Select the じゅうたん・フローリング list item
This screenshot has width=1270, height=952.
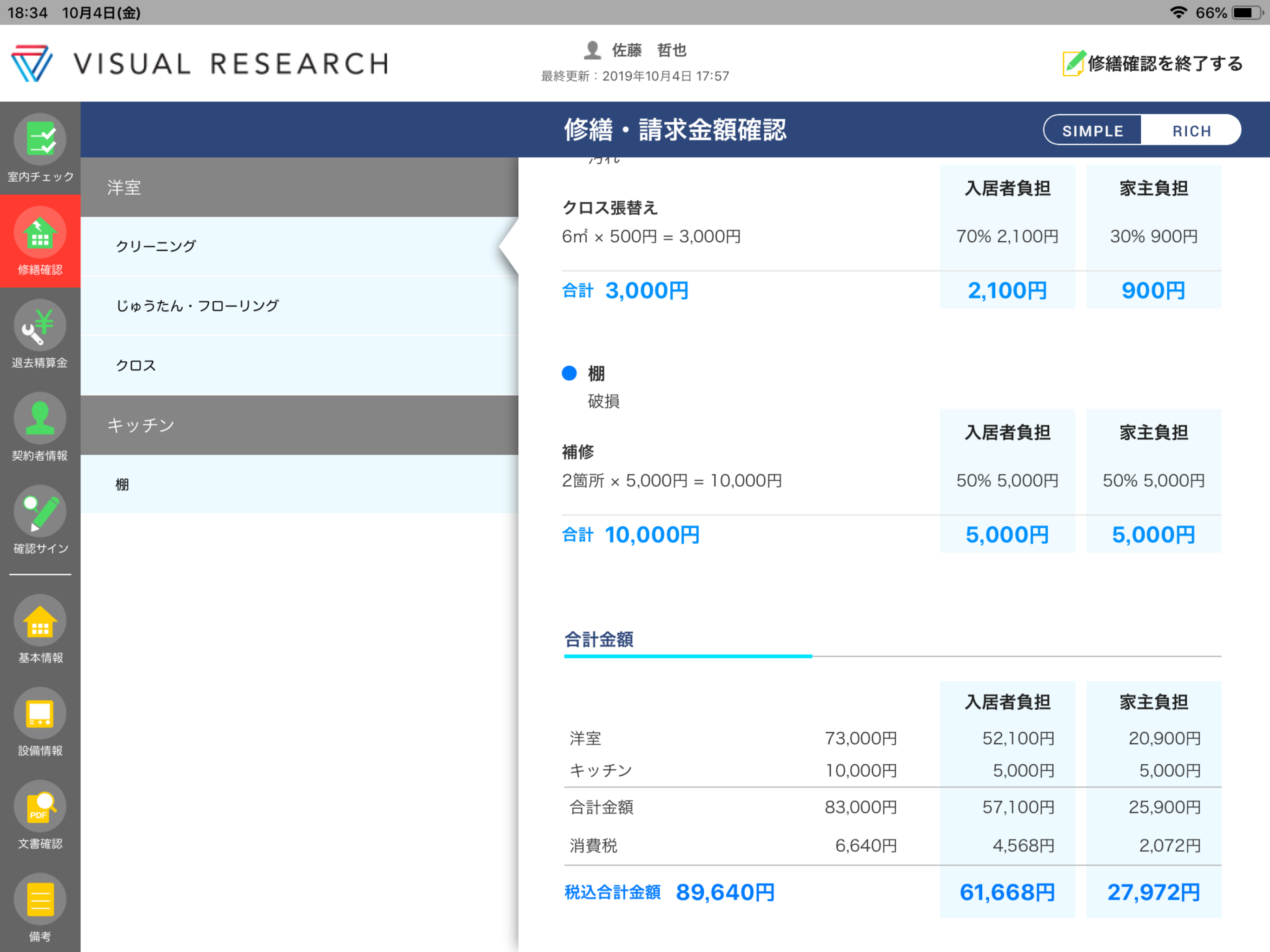(x=300, y=306)
